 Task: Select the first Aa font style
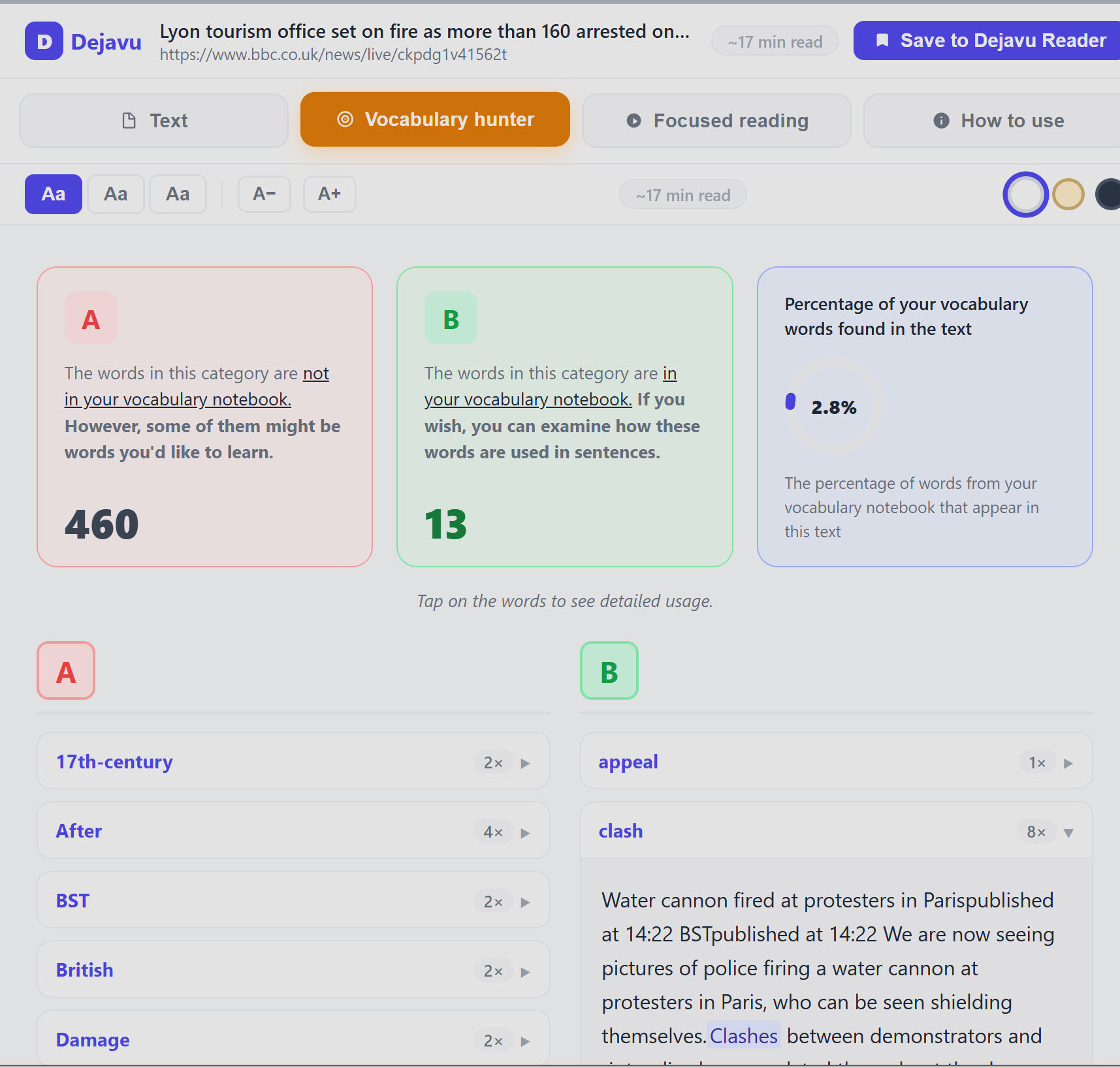(54, 194)
